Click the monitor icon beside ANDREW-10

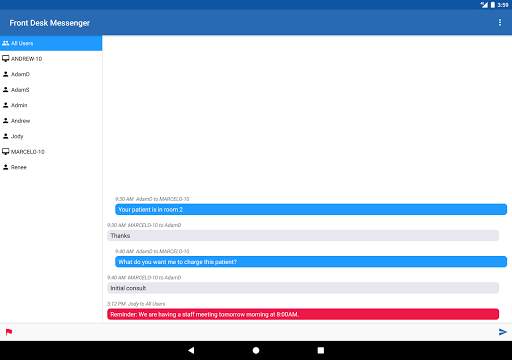6,59
